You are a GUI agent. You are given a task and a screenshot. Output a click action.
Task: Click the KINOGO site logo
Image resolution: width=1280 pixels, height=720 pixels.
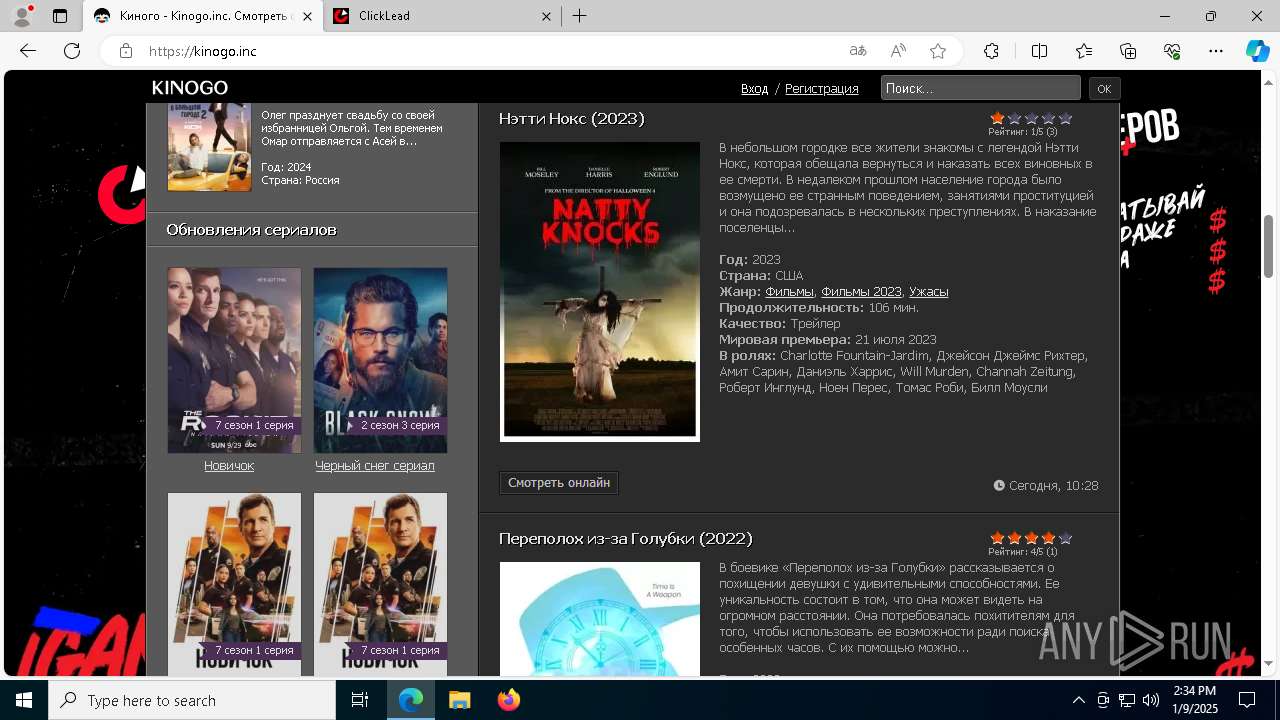pos(190,88)
